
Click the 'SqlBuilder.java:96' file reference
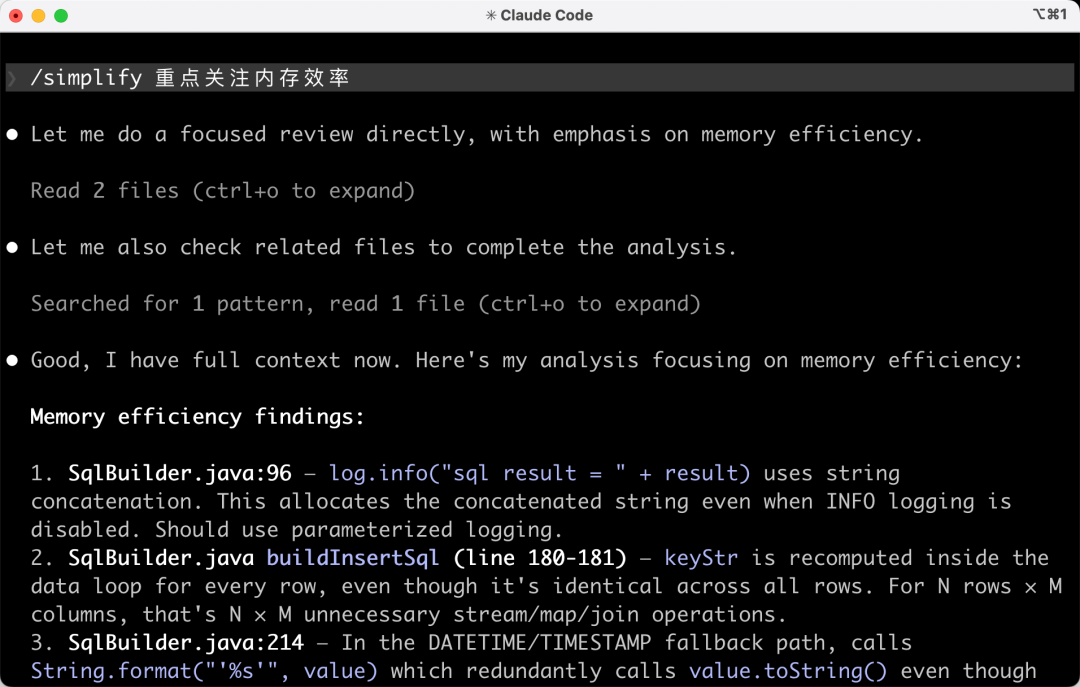(x=180, y=473)
